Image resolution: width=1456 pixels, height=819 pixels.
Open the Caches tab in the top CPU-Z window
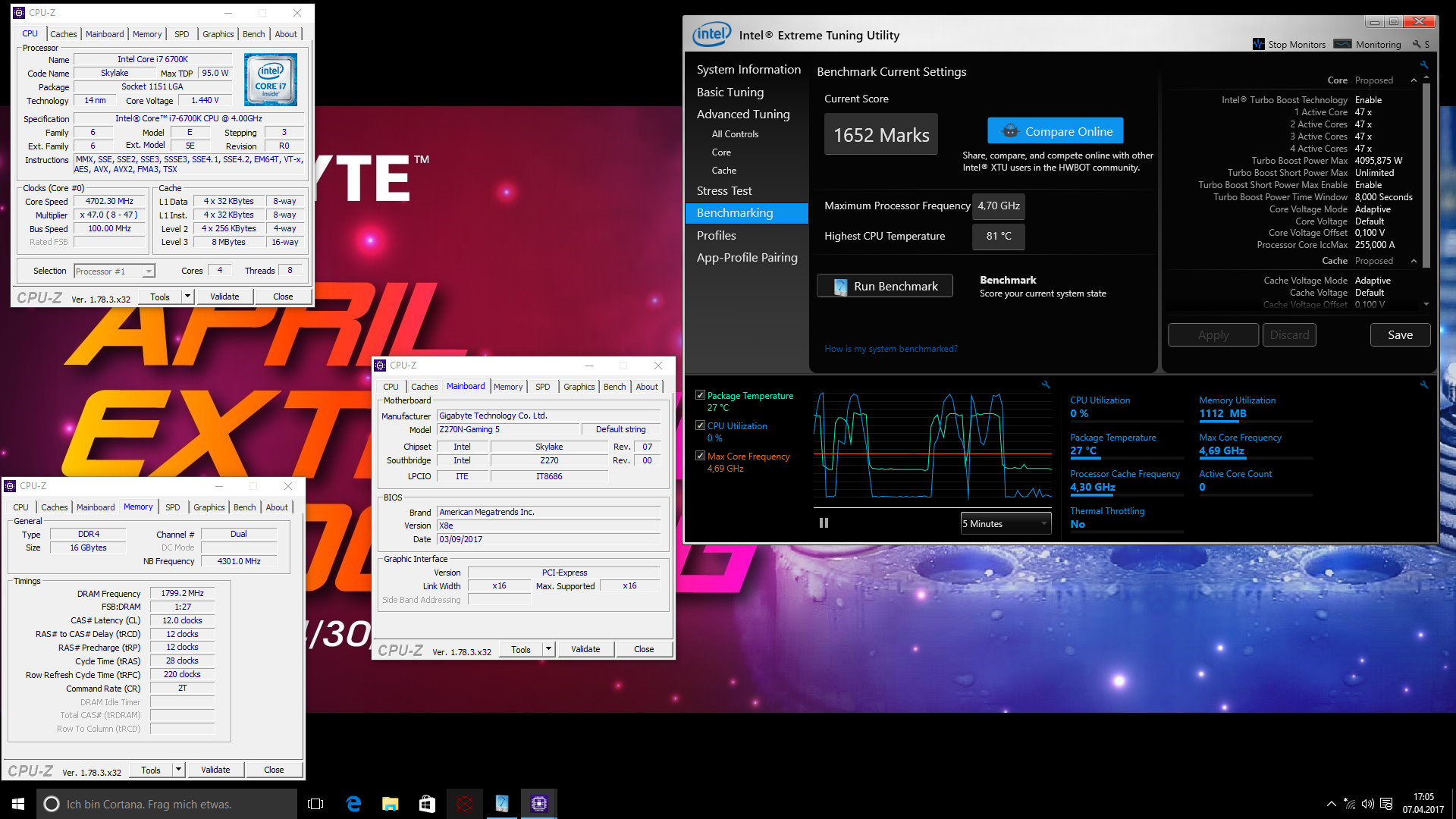64,34
